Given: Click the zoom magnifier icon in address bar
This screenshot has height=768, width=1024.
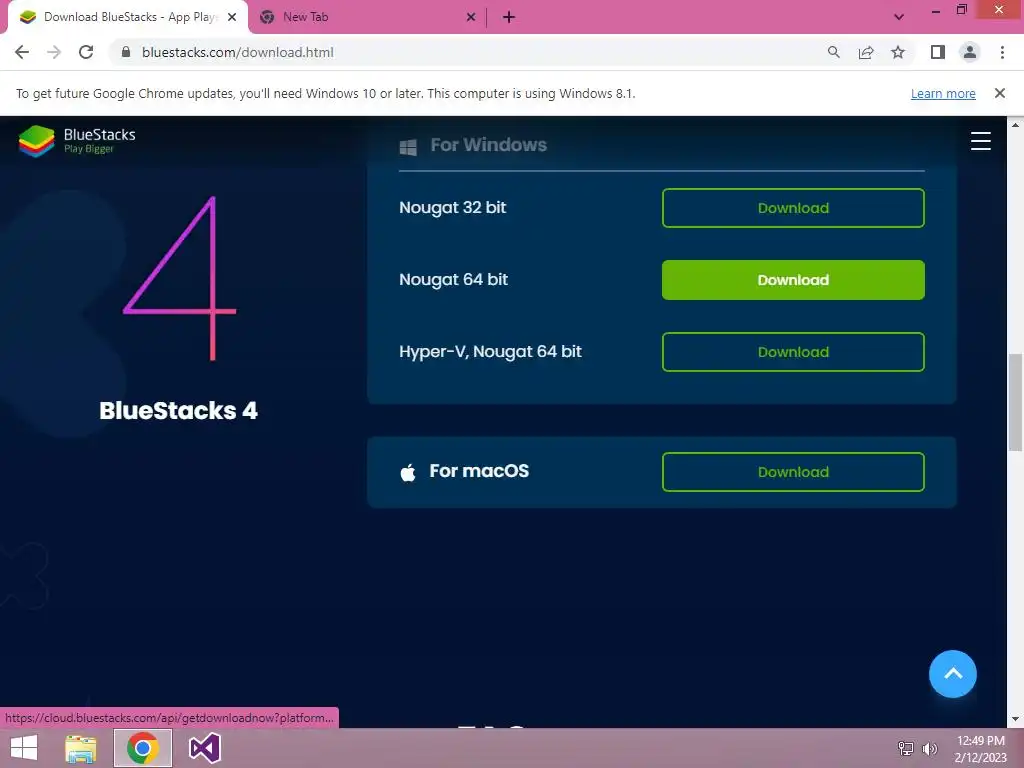Looking at the screenshot, I should [x=833, y=52].
